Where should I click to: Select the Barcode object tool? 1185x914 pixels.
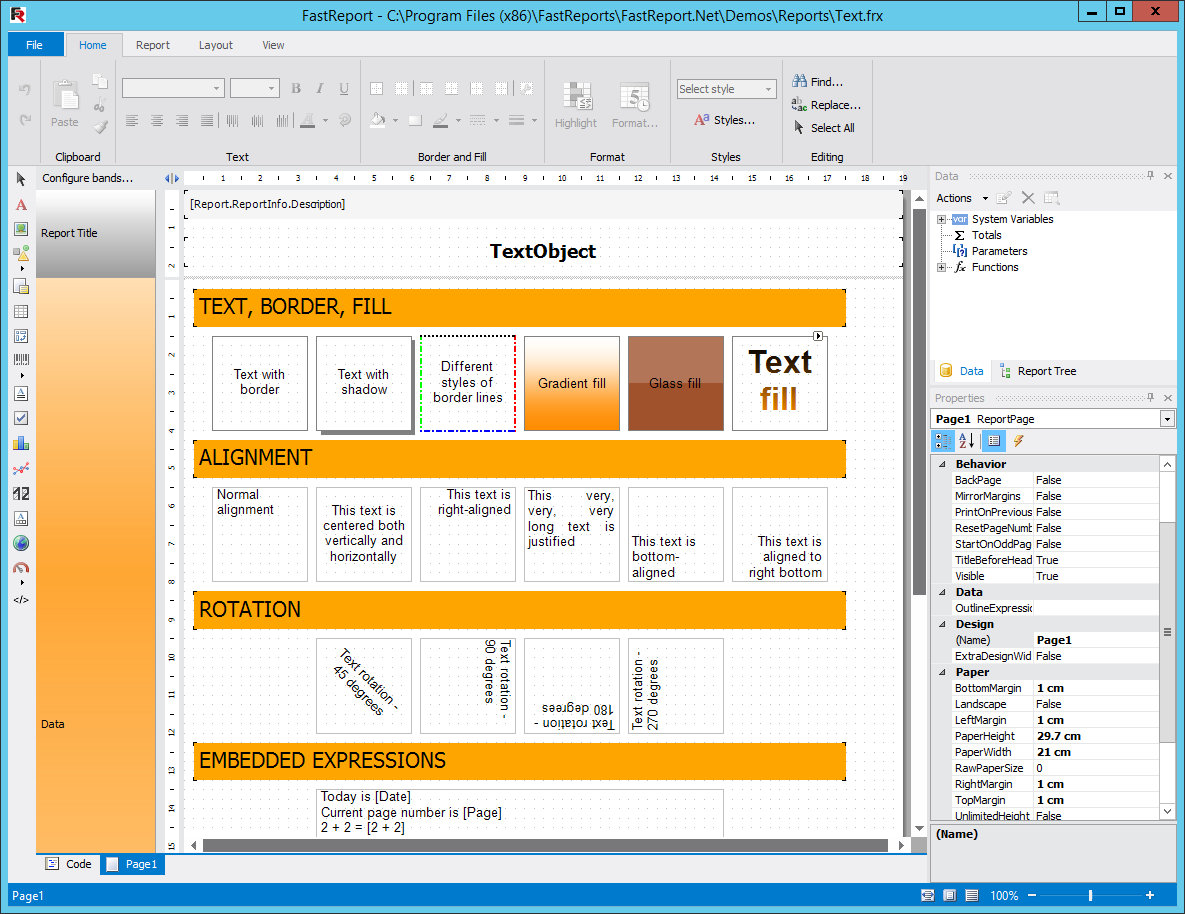21,359
